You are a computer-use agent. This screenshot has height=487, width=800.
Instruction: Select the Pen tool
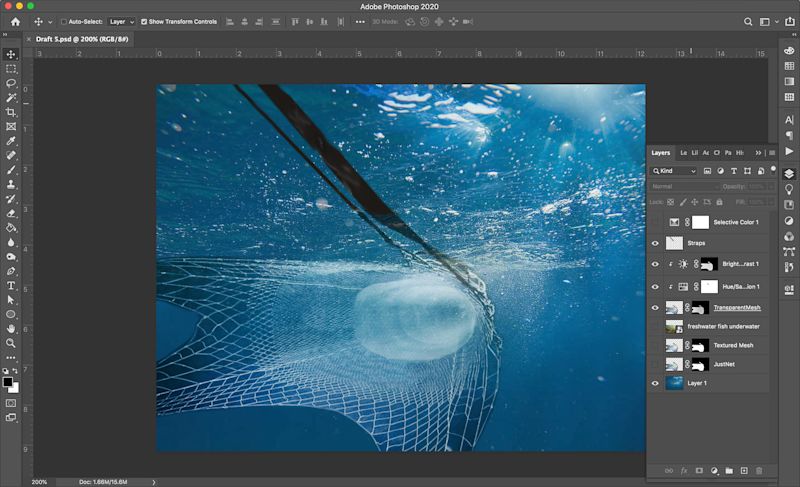(x=11, y=271)
